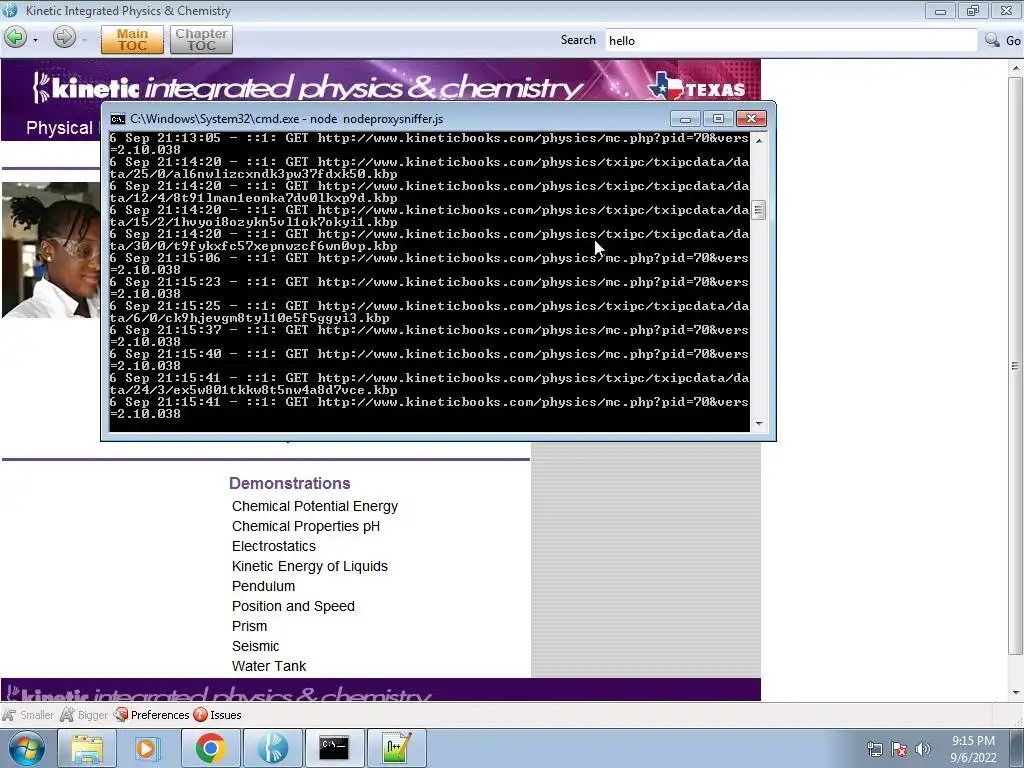Focus the Search field containing hello
Image resolution: width=1024 pixels, height=768 pixels.
[x=791, y=40]
